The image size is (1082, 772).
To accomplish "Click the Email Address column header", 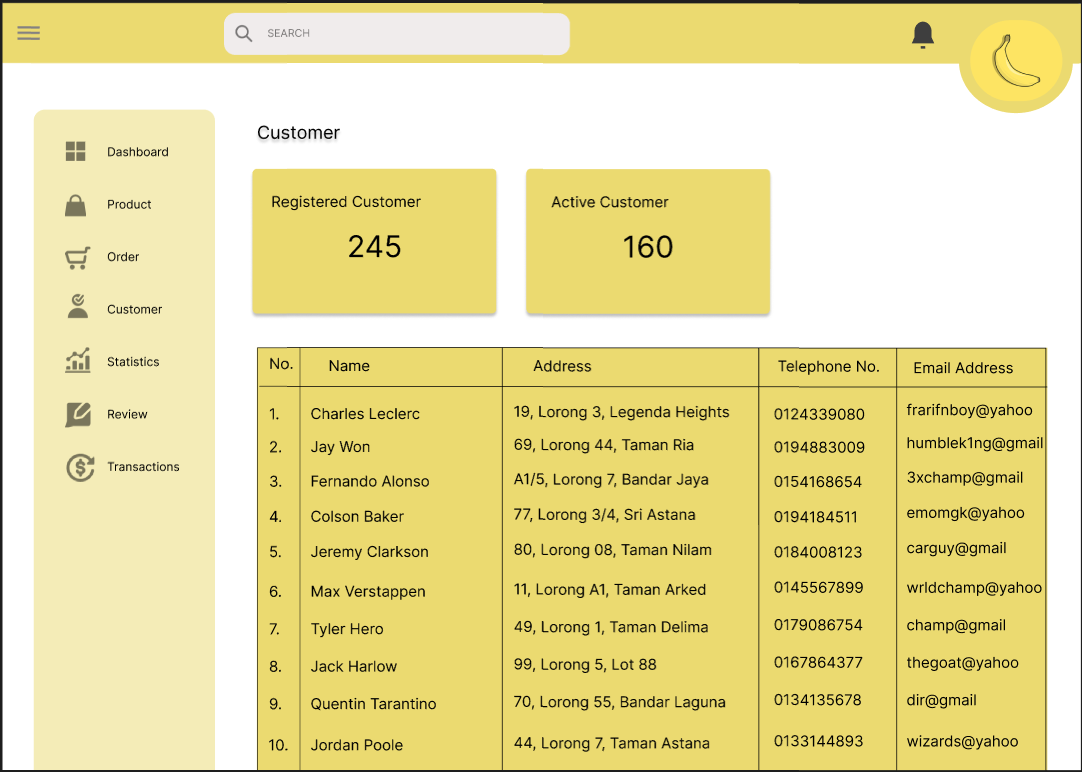I will [962, 368].
